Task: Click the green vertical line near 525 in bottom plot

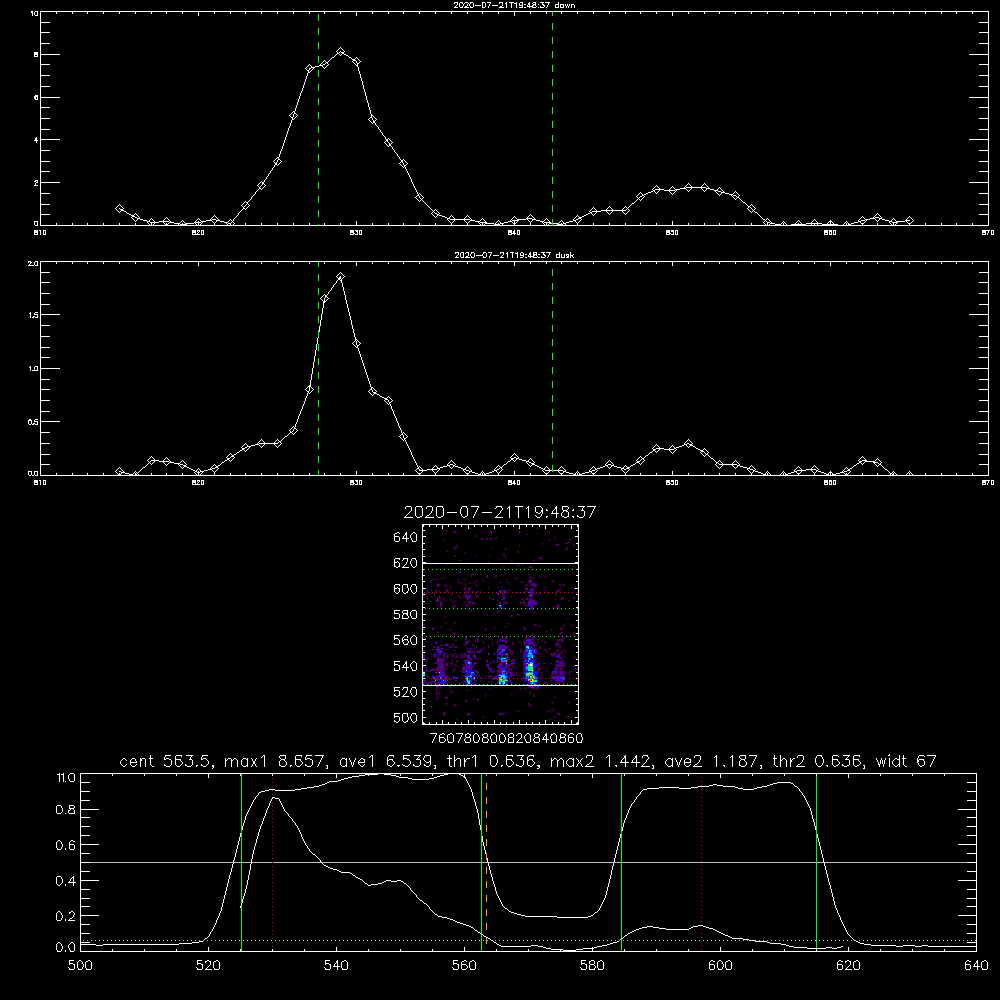Action: click(241, 862)
